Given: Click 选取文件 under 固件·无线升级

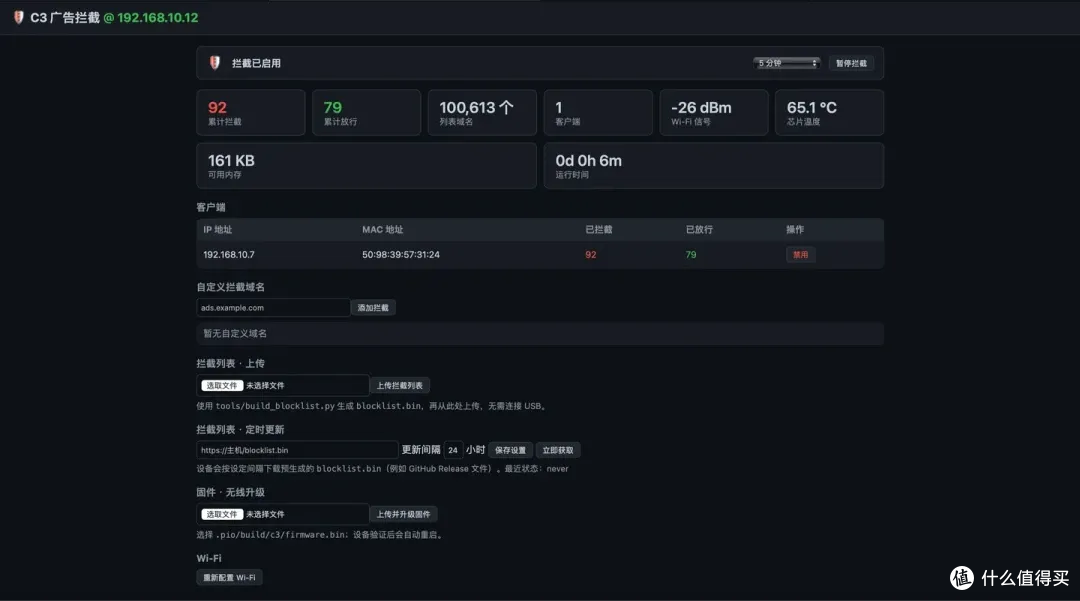Looking at the screenshot, I should click(222, 514).
